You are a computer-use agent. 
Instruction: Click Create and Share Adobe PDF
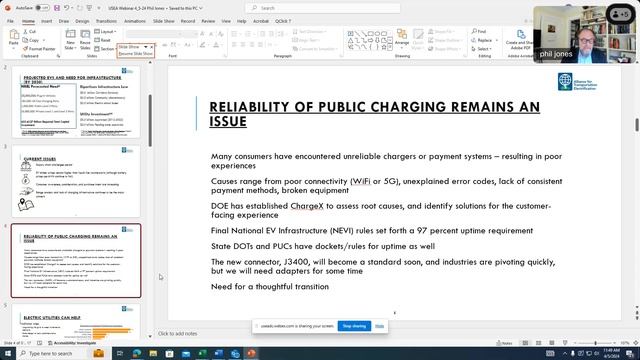click(x=520, y=40)
